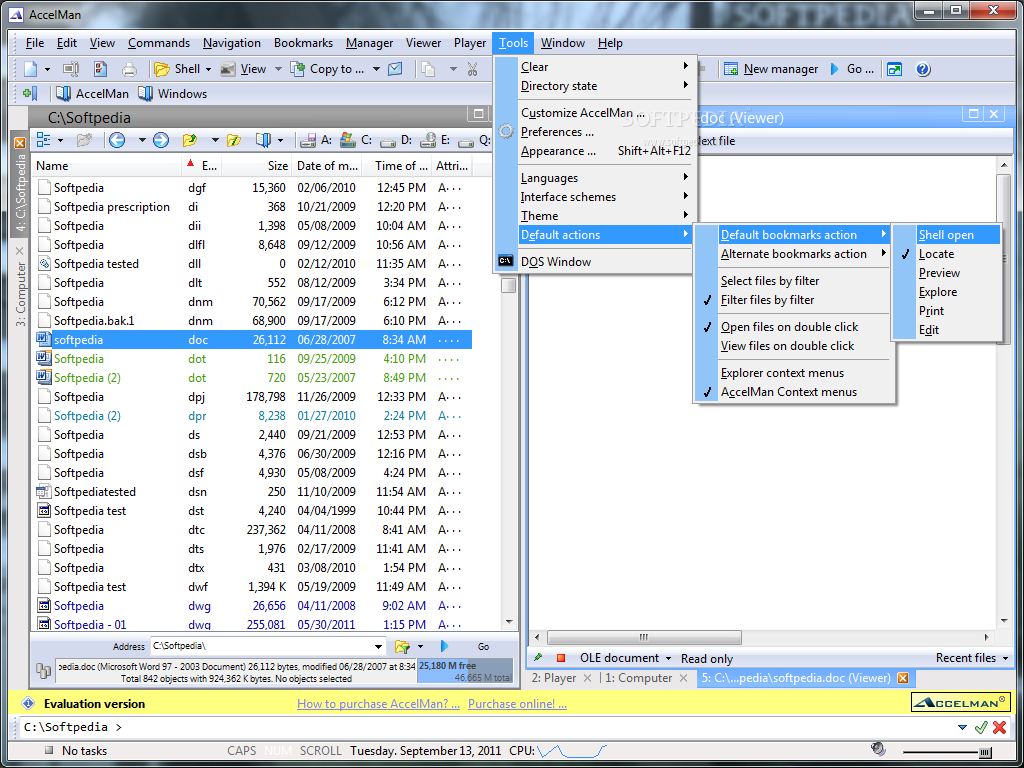The height and width of the screenshot is (768, 1024).
Task: Open the Windows bookmark folder
Action: [x=172, y=93]
